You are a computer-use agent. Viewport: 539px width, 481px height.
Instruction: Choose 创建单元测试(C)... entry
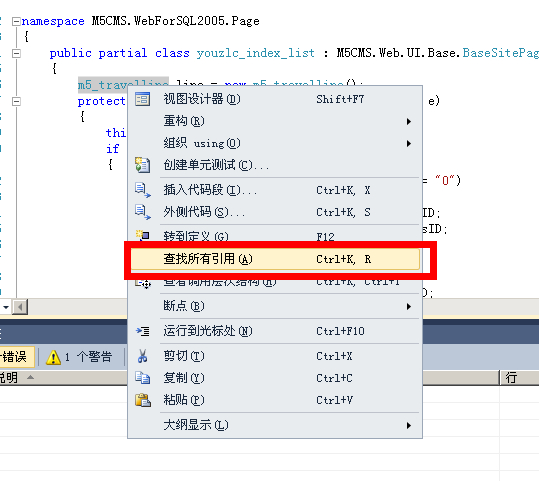click(275, 165)
